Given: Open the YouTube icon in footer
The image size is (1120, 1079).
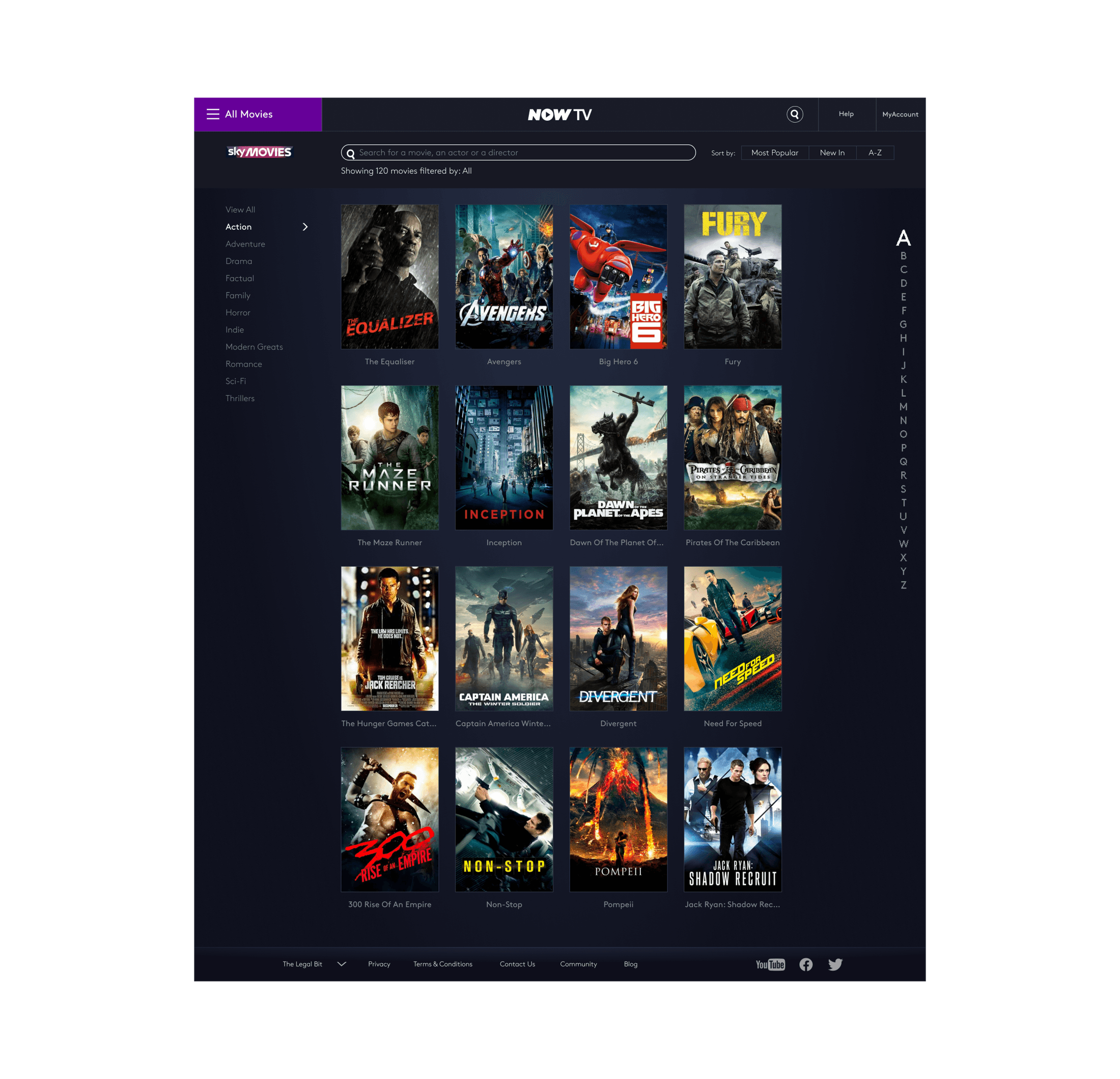Looking at the screenshot, I should (x=770, y=964).
